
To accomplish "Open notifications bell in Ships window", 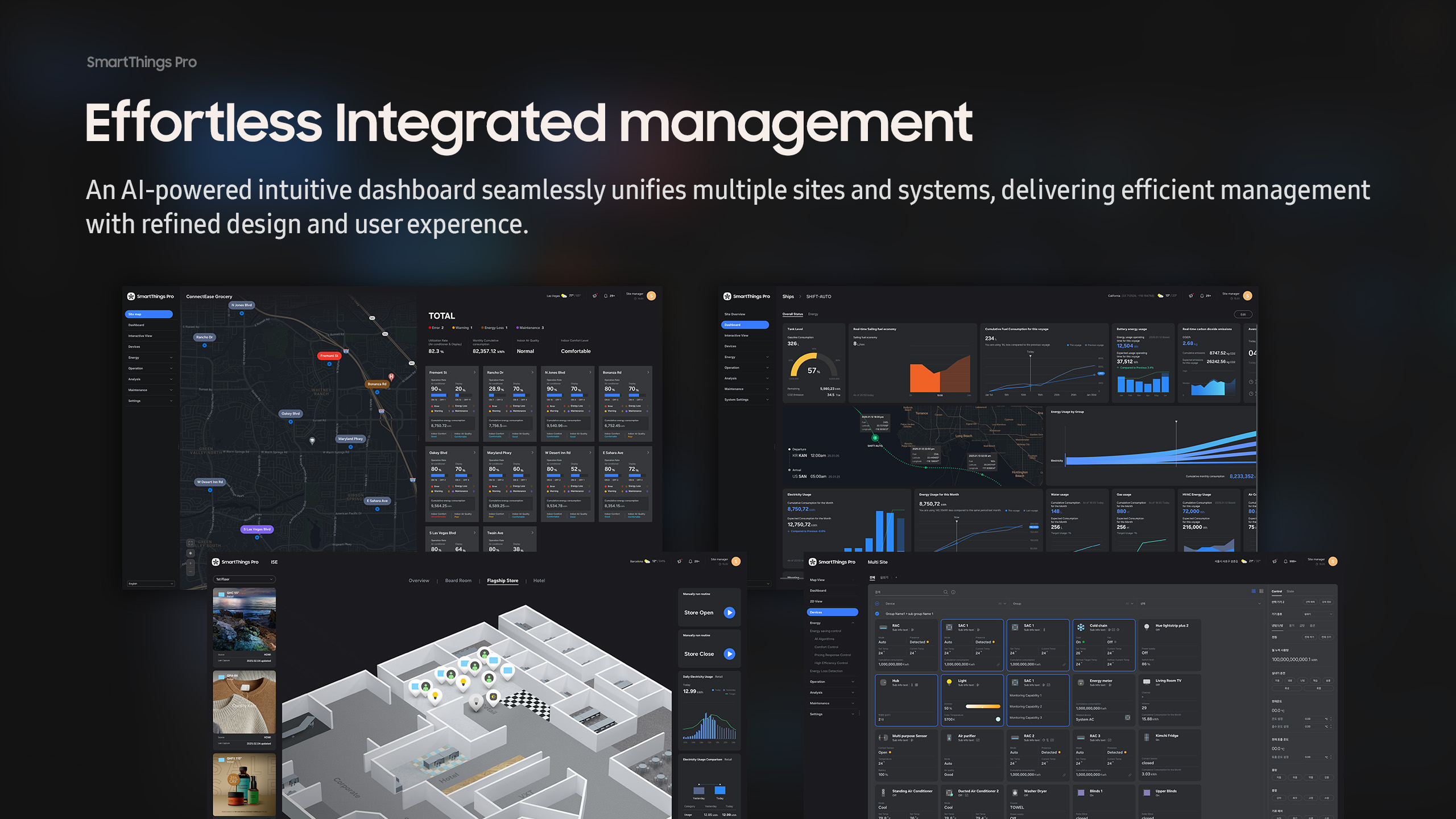I will [x=1202, y=296].
